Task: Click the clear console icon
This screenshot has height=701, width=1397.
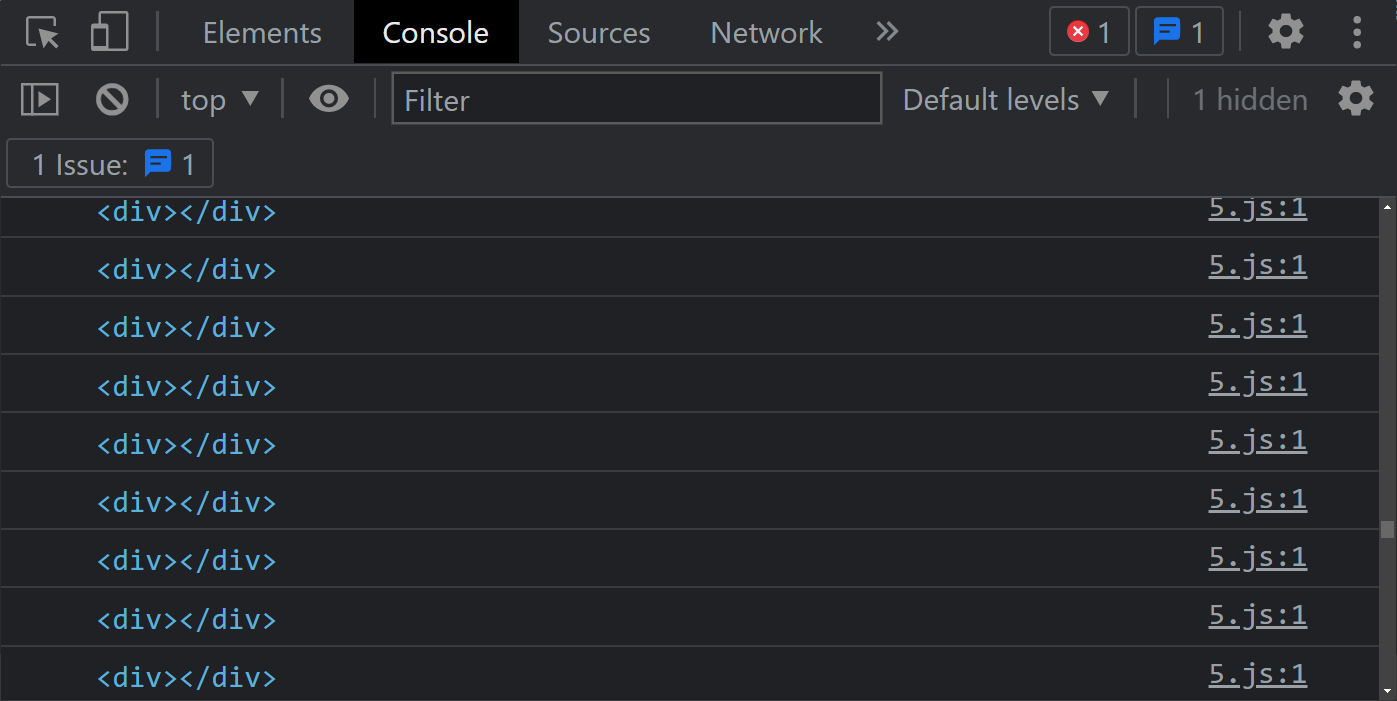Action: tap(112, 99)
